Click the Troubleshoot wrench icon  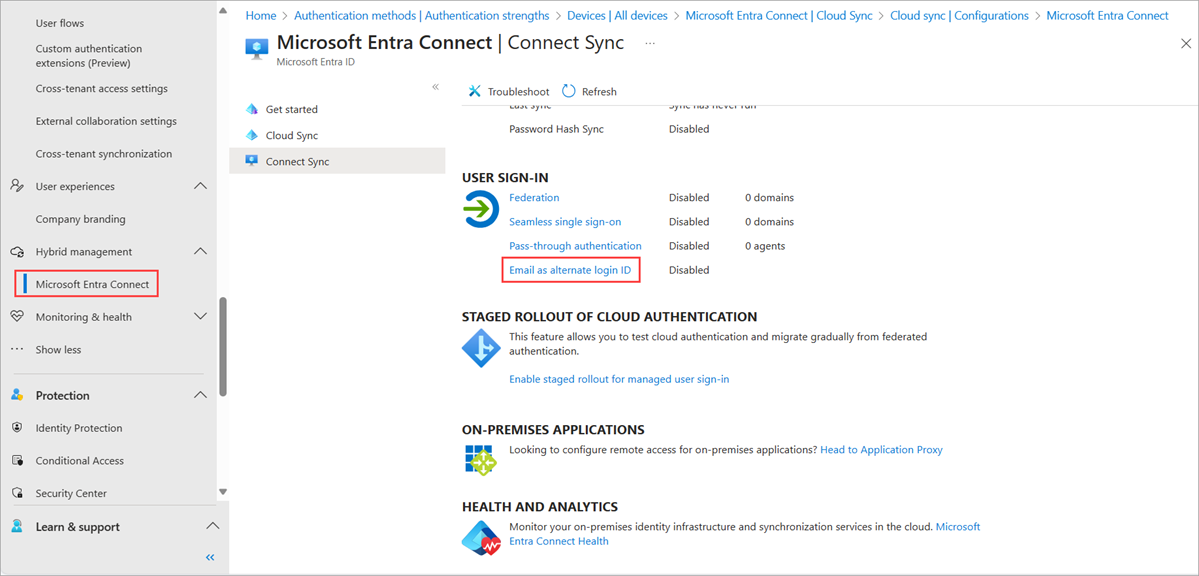(475, 91)
